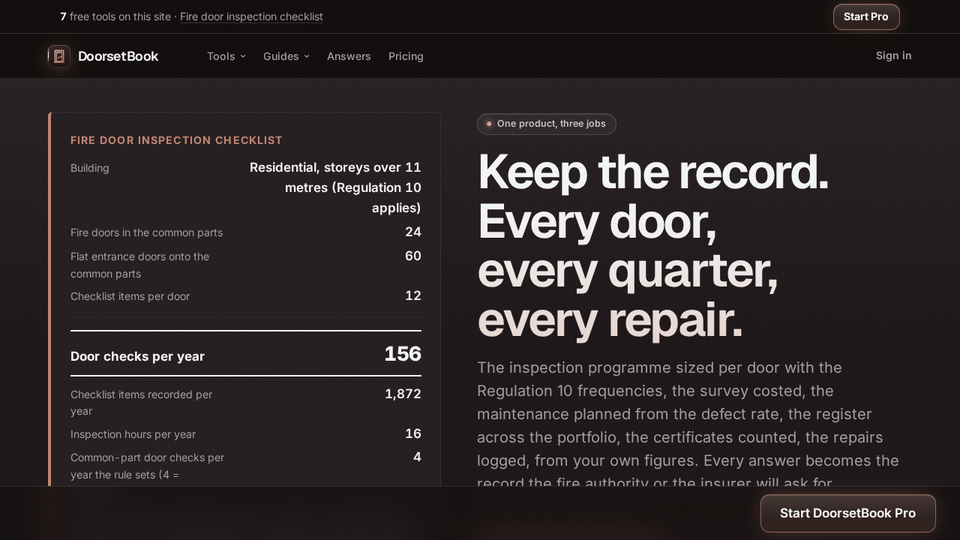Click 'Inspection hours per year' label
Screen dimensions: 960x540
[x=133, y=434]
